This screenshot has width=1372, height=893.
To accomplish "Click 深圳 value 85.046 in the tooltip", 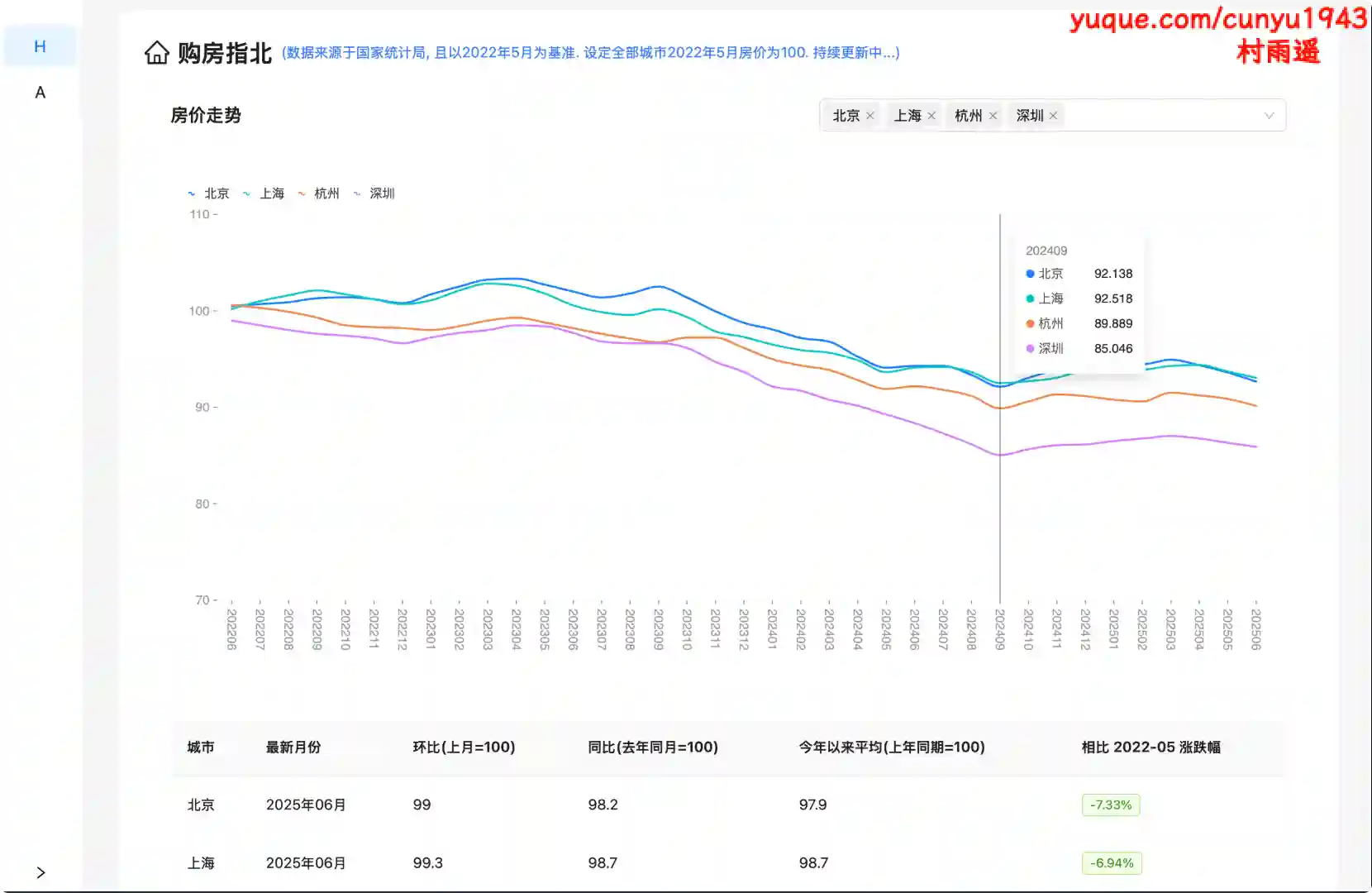I will click(x=1113, y=348).
